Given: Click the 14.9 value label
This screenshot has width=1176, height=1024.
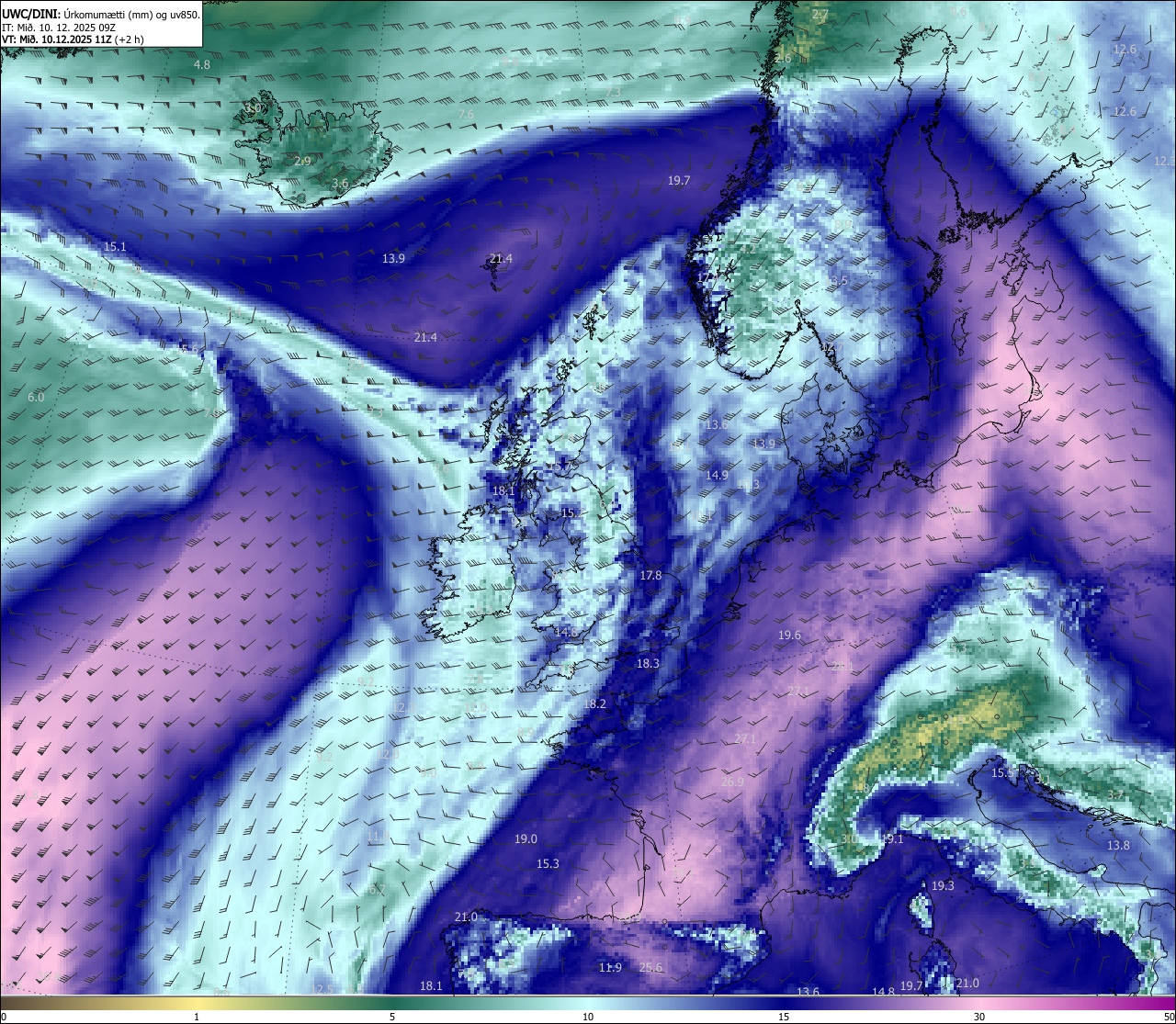Looking at the screenshot, I should [717, 475].
